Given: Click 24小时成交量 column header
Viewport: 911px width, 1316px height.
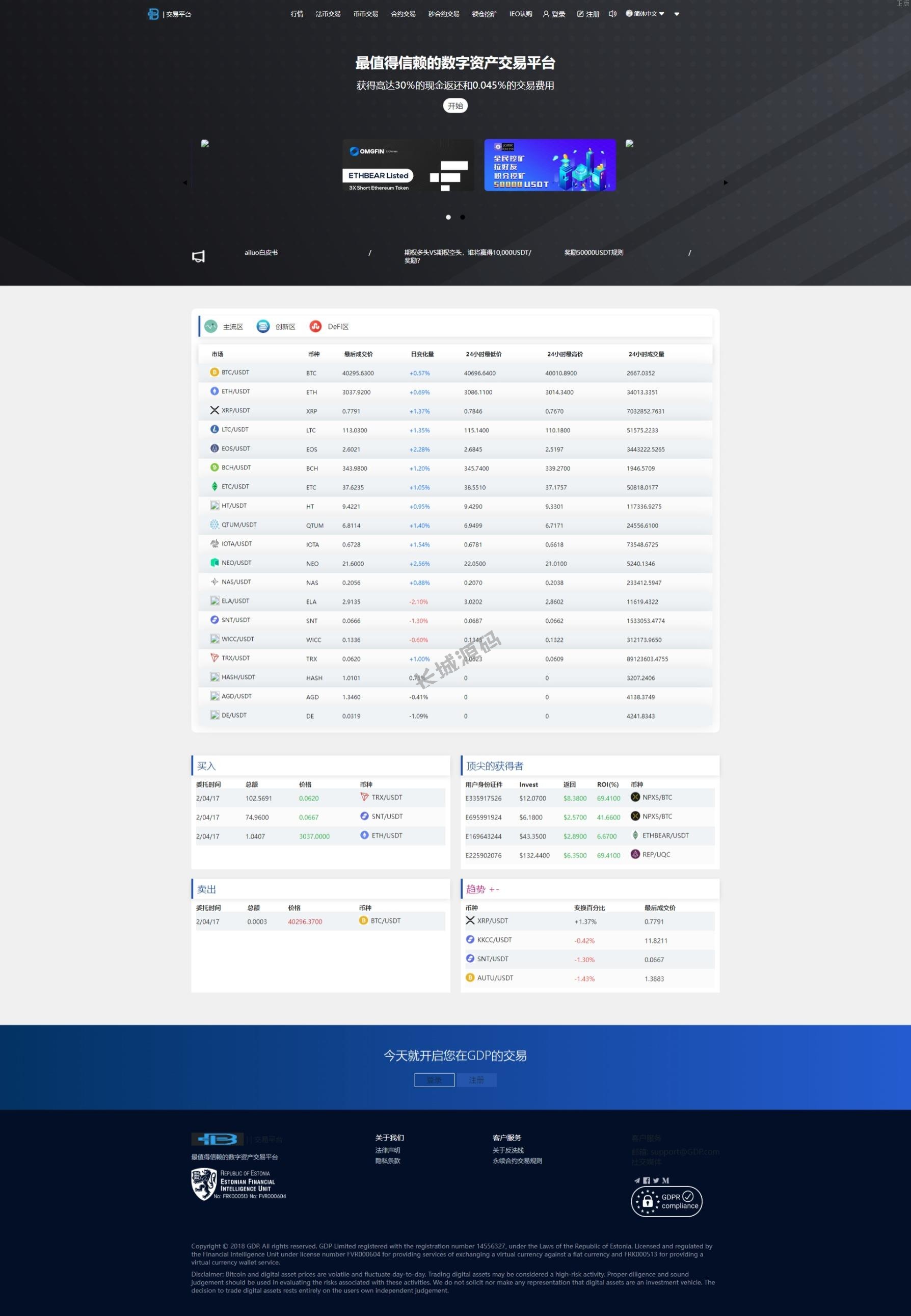Looking at the screenshot, I should [646, 354].
